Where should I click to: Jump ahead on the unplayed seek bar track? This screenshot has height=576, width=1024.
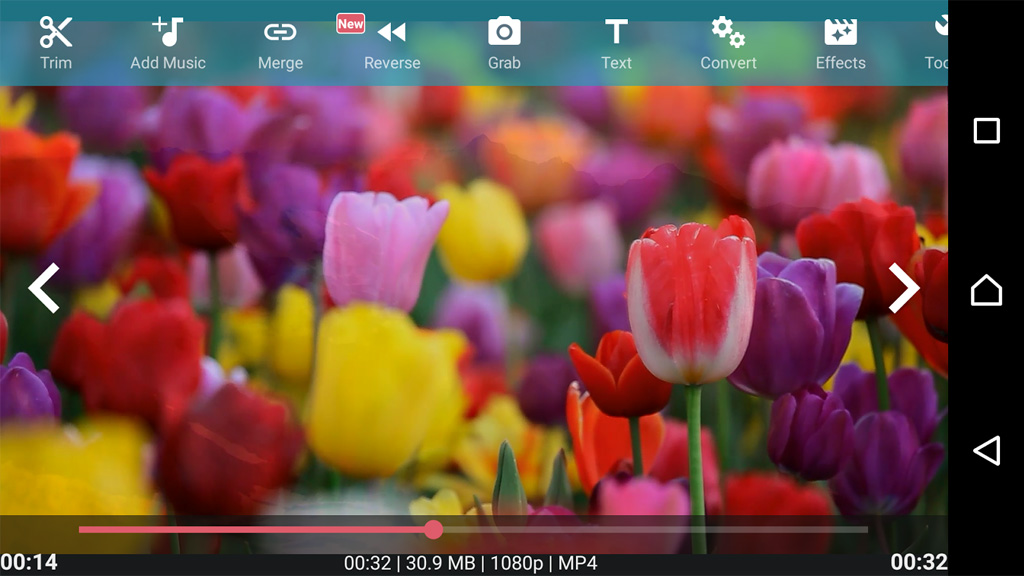tap(656, 530)
